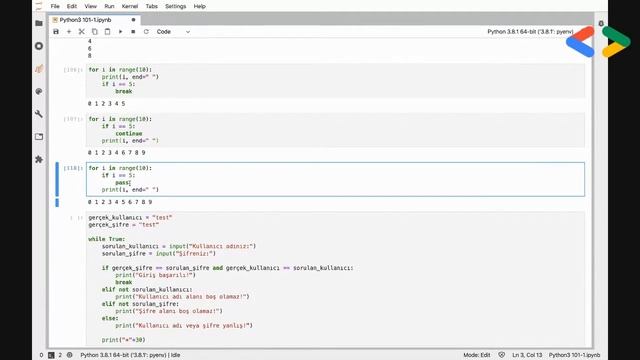Click the output 0 1 2 3 4 6 7 8 9

point(116,153)
